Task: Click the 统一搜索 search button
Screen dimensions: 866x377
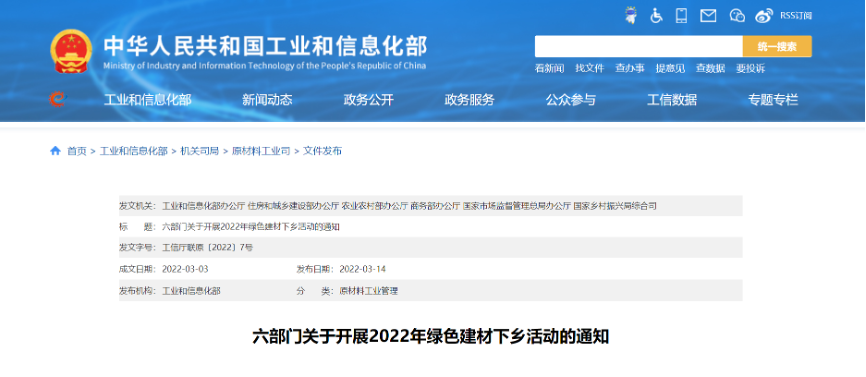Action: tap(777, 46)
